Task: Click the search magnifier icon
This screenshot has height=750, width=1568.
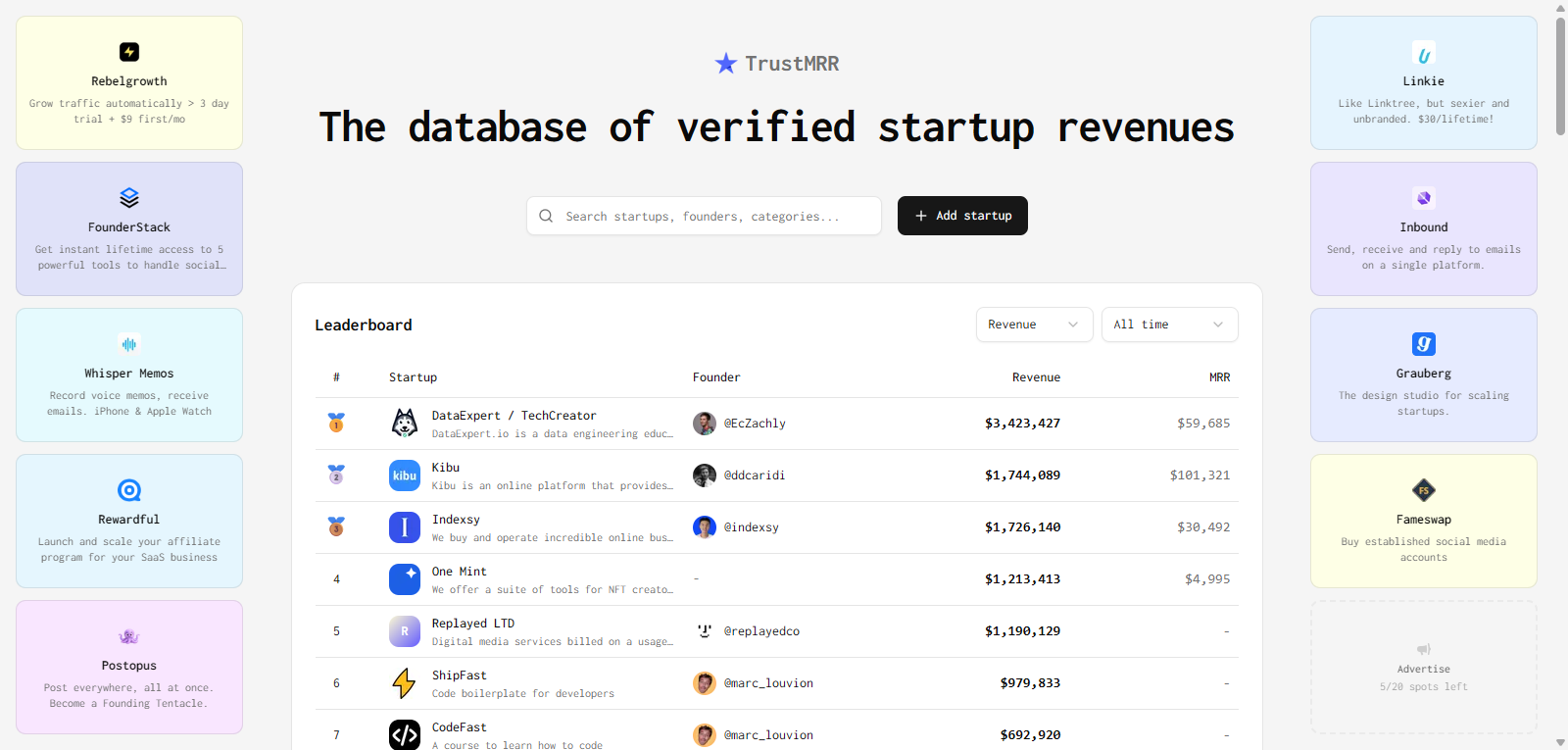Action: [x=546, y=216]
